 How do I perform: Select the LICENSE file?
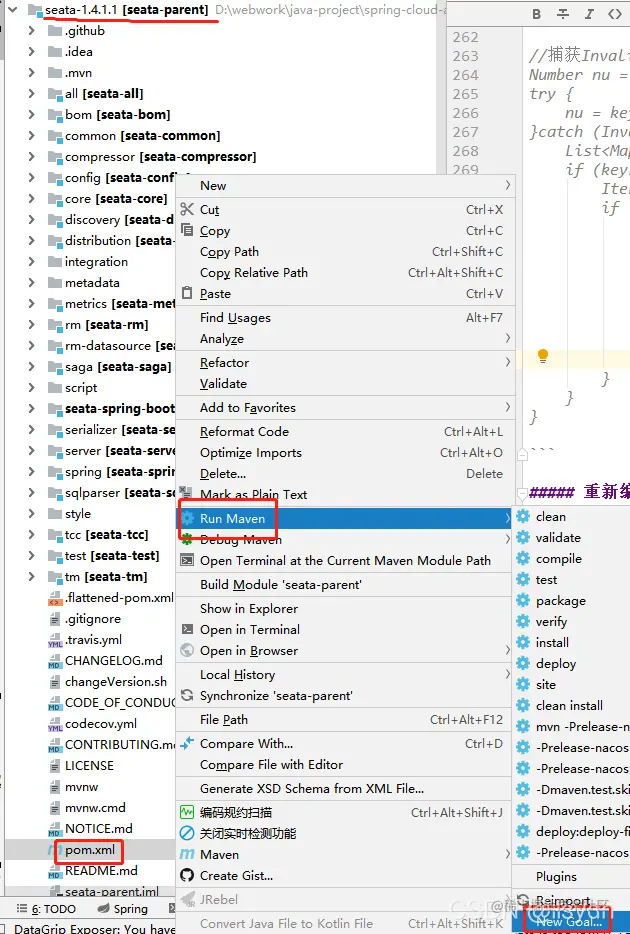89,765
